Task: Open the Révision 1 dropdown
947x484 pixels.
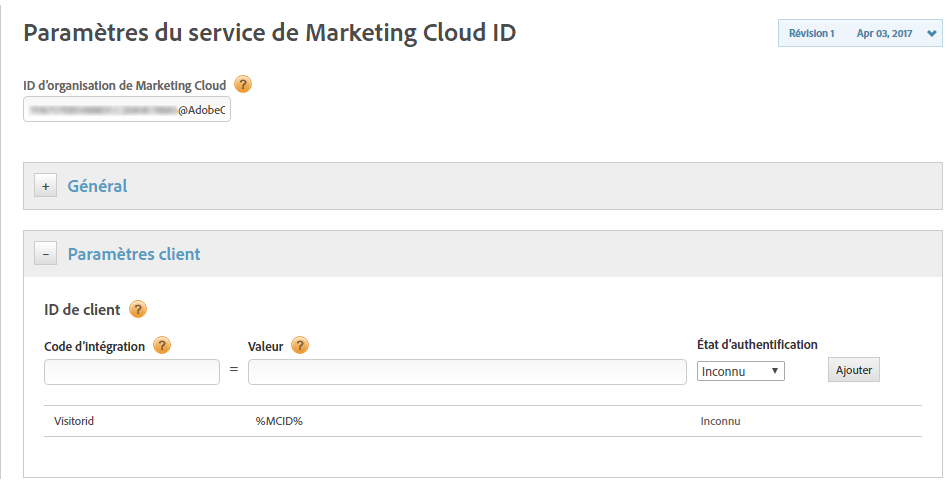Action: pos(859,34)
